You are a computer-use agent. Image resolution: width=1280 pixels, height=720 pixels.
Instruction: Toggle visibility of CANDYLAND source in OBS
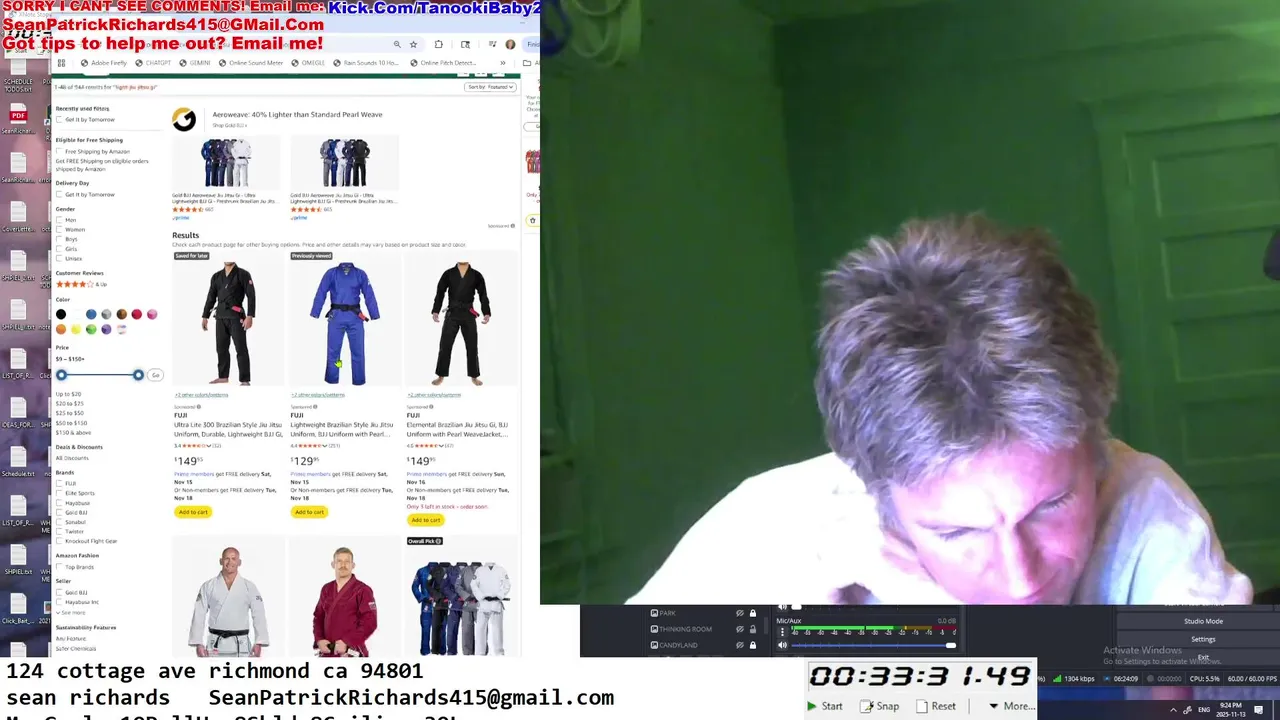[x=740, y=645]
